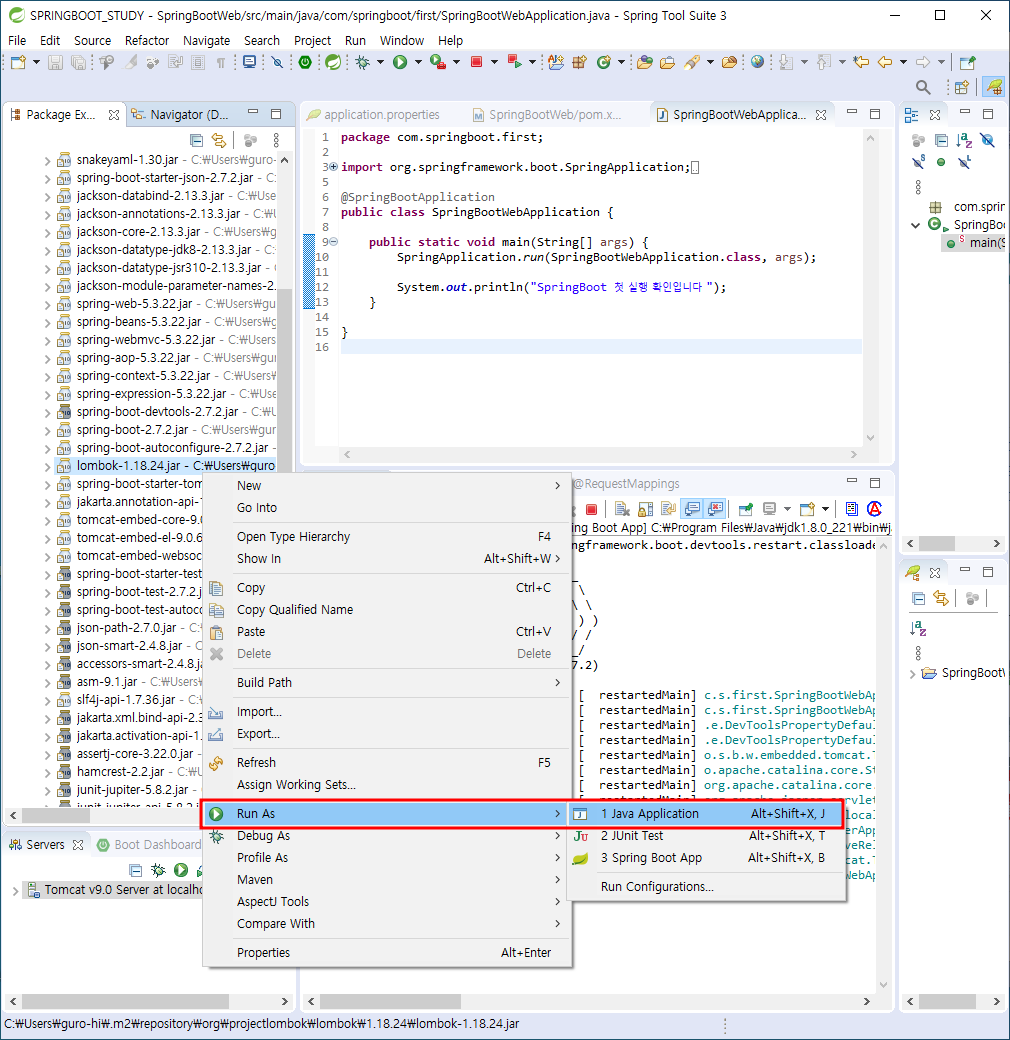This screenshot has width=1010, height=1040.
Task: Toggle Show Console When Standard Out Changes
Action: click(692, 509)
